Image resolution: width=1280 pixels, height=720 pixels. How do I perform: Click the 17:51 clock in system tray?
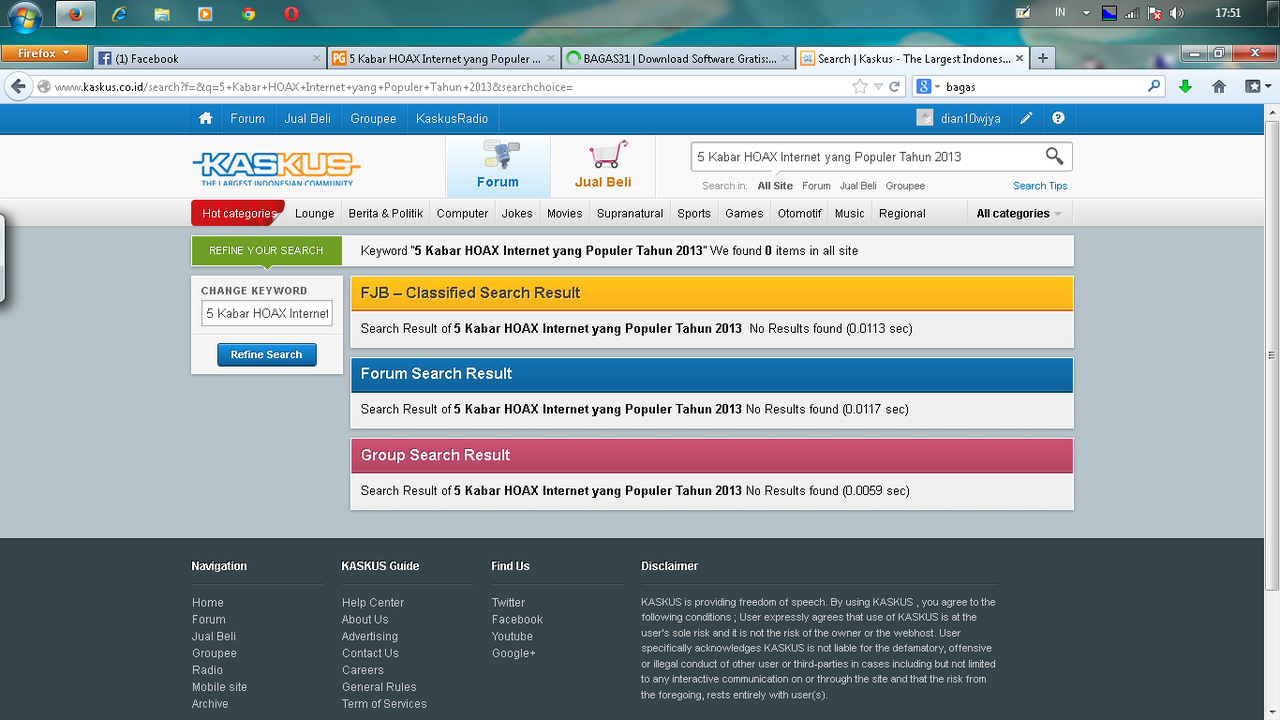point(1228,14)
